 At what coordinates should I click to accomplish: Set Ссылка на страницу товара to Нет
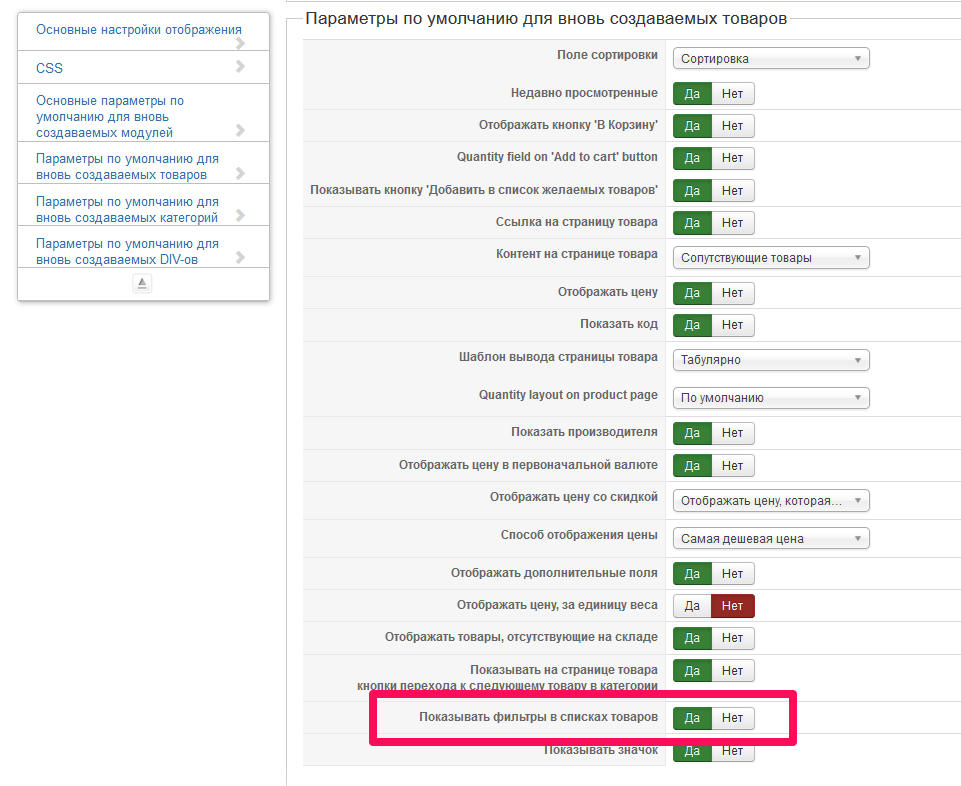pyautogui.click(x=732, y=223)
